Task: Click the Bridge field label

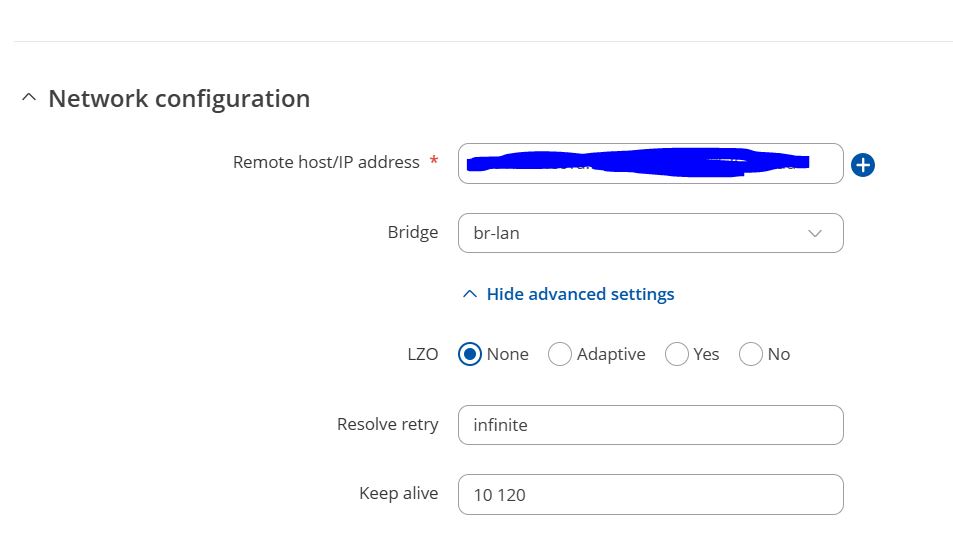Action: pyautogui.click(x=413, y=232)
